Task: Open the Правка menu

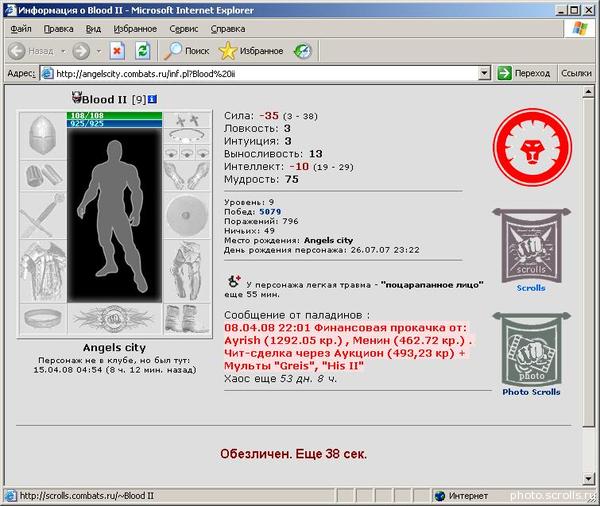Action: tap(59, 29)
